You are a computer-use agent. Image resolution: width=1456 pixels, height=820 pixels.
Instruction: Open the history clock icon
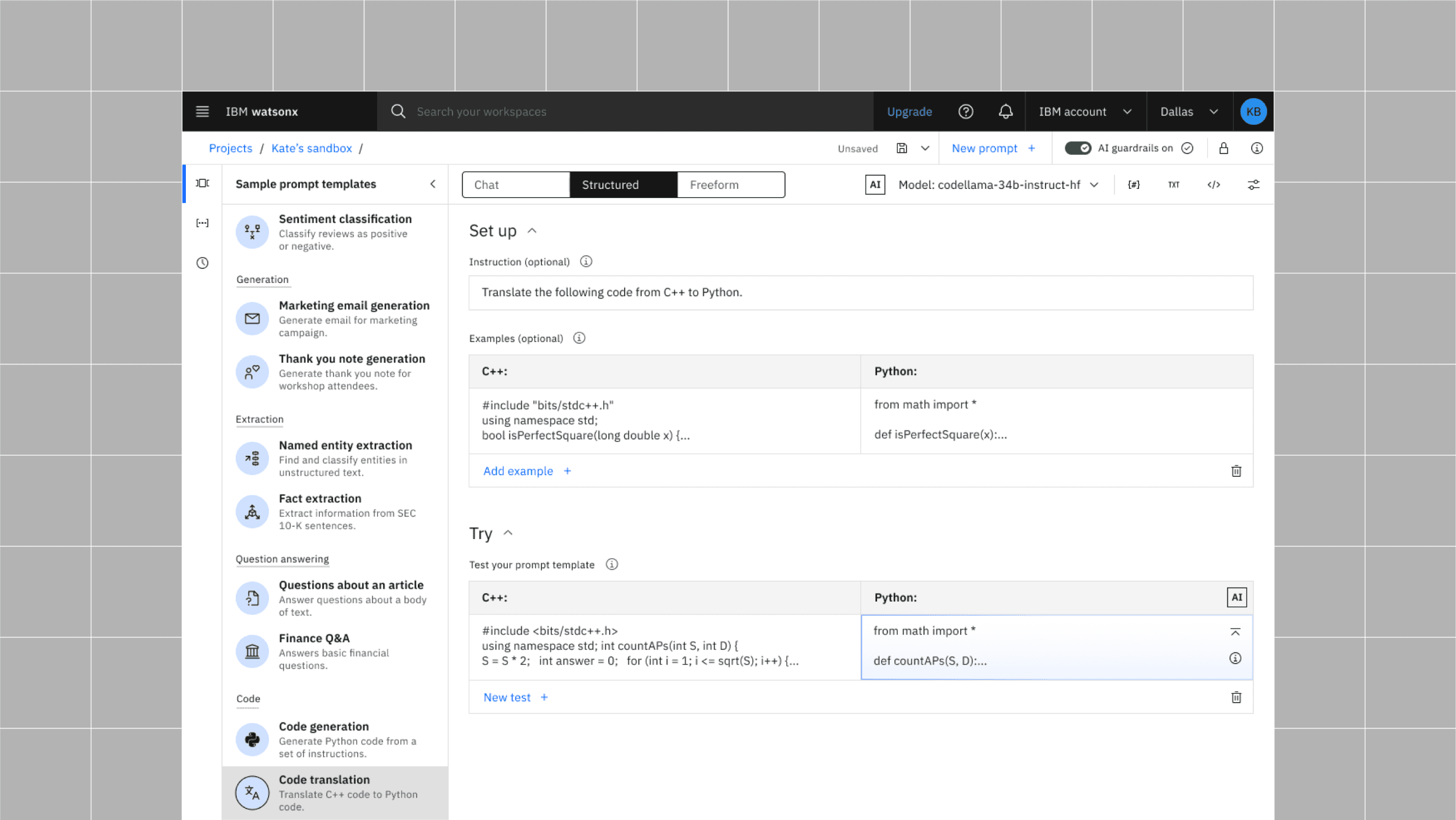click(202, 263)
